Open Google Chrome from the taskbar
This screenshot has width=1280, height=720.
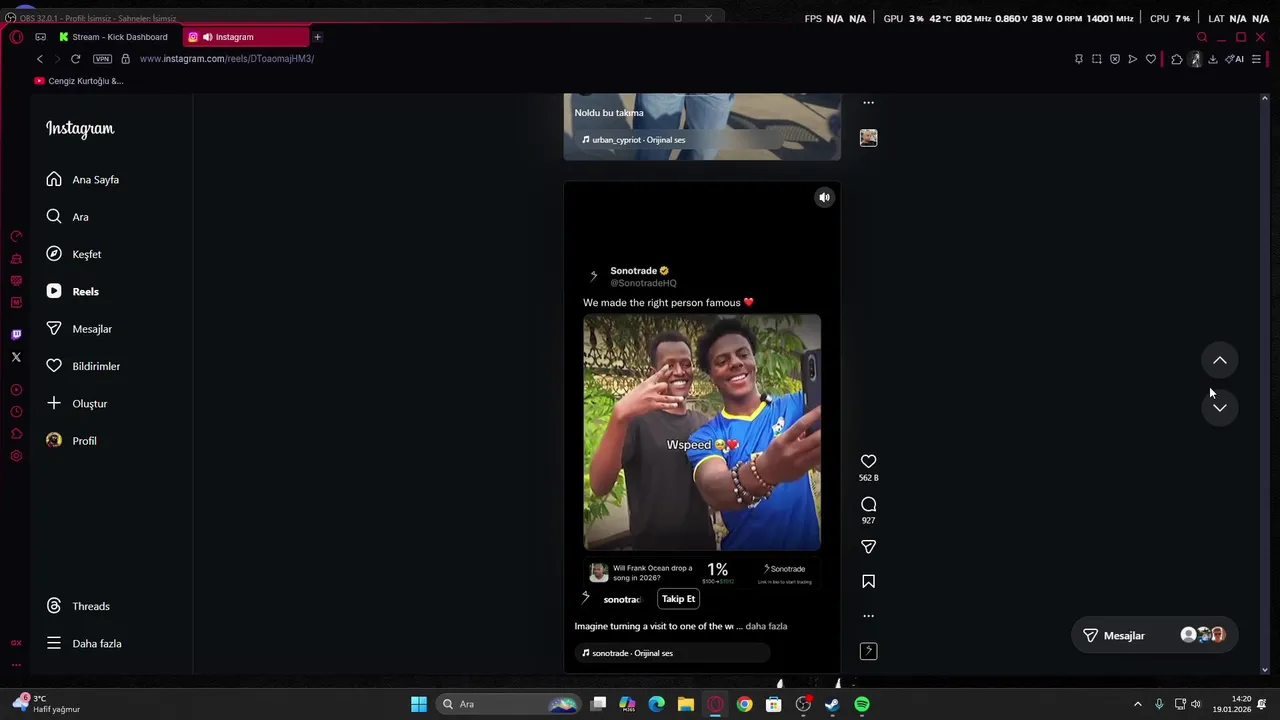pyautogui.click(x=744, y=704)
